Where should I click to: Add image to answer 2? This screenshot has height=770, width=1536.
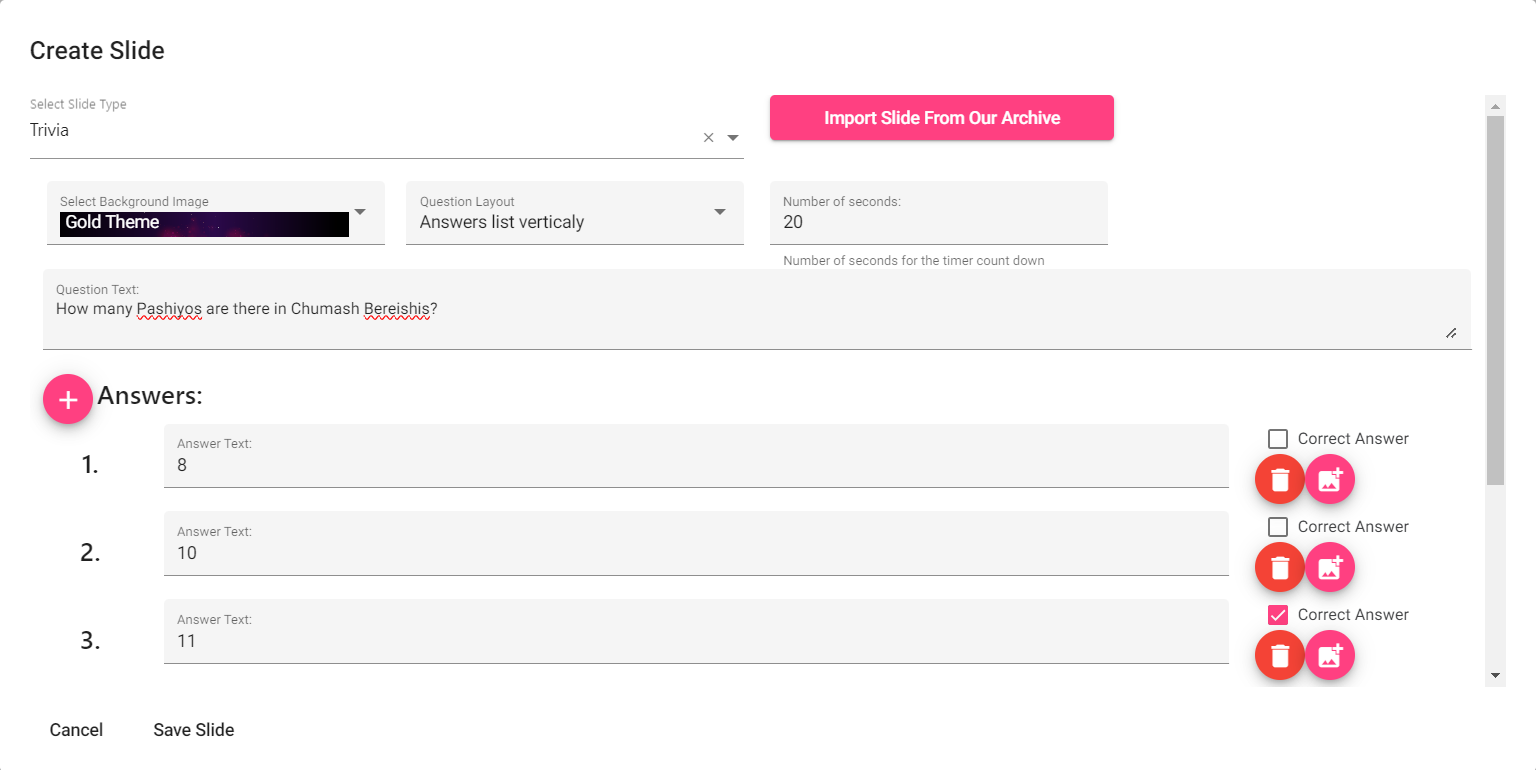1330,568
